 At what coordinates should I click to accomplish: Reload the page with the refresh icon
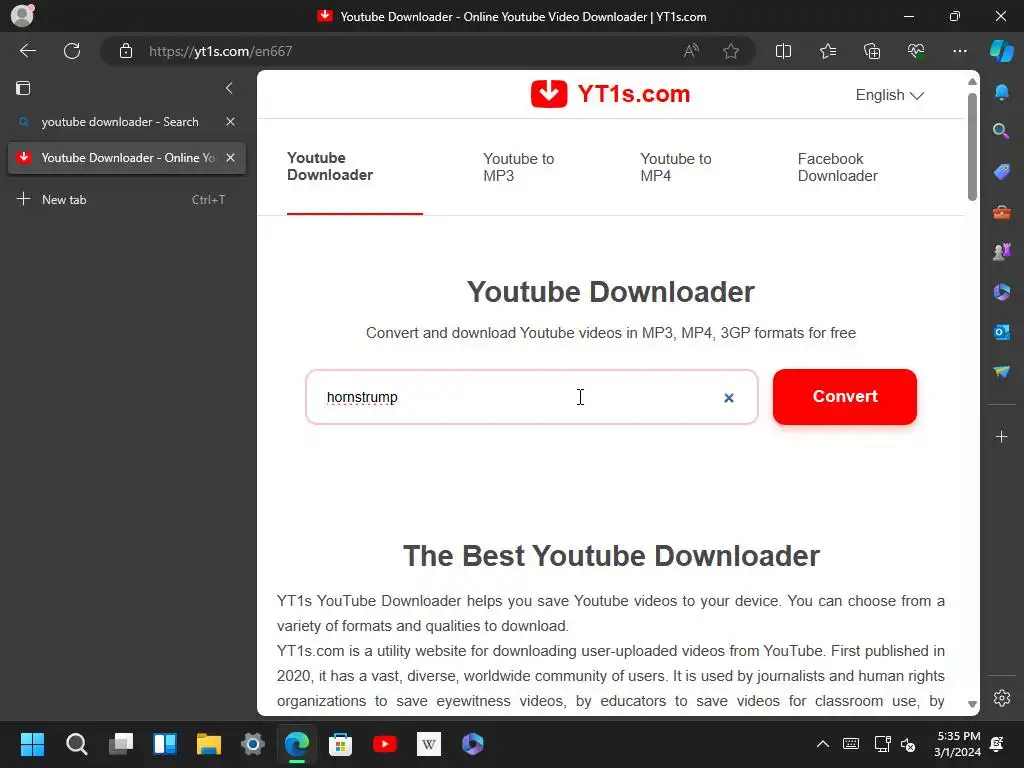pyautogui.click(x=72, y=51)
